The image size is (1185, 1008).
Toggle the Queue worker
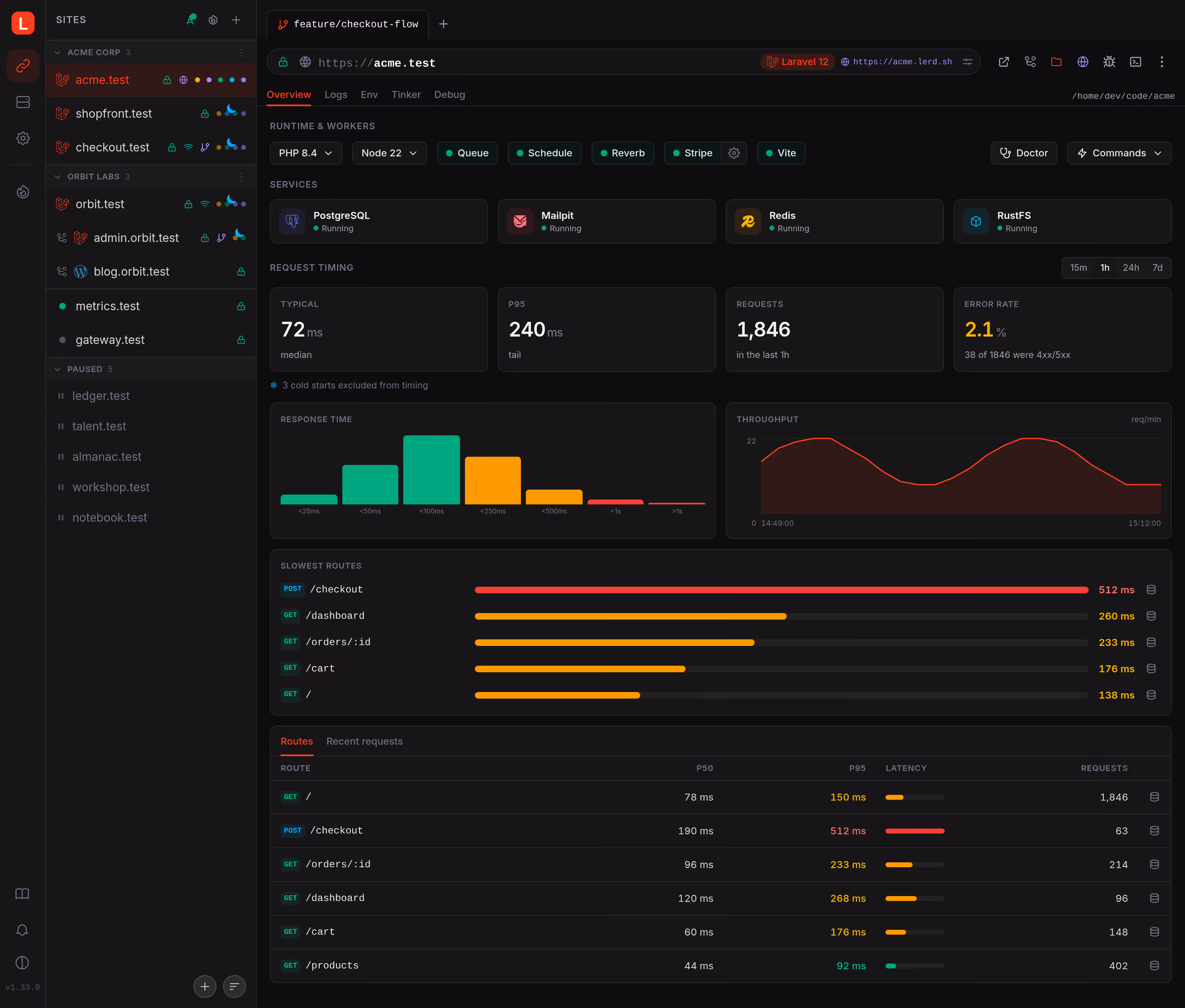coord(467,153)
